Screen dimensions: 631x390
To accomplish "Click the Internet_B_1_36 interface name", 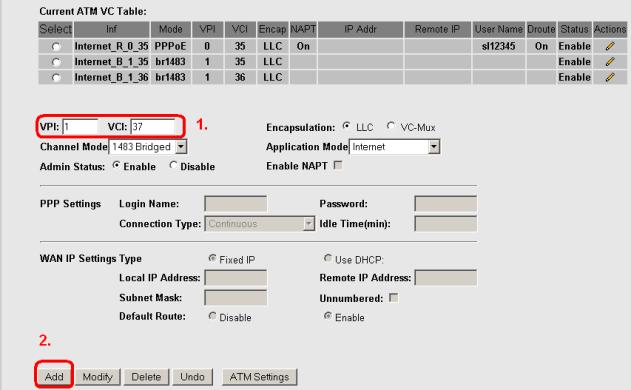I will click(x=111, y=77).
